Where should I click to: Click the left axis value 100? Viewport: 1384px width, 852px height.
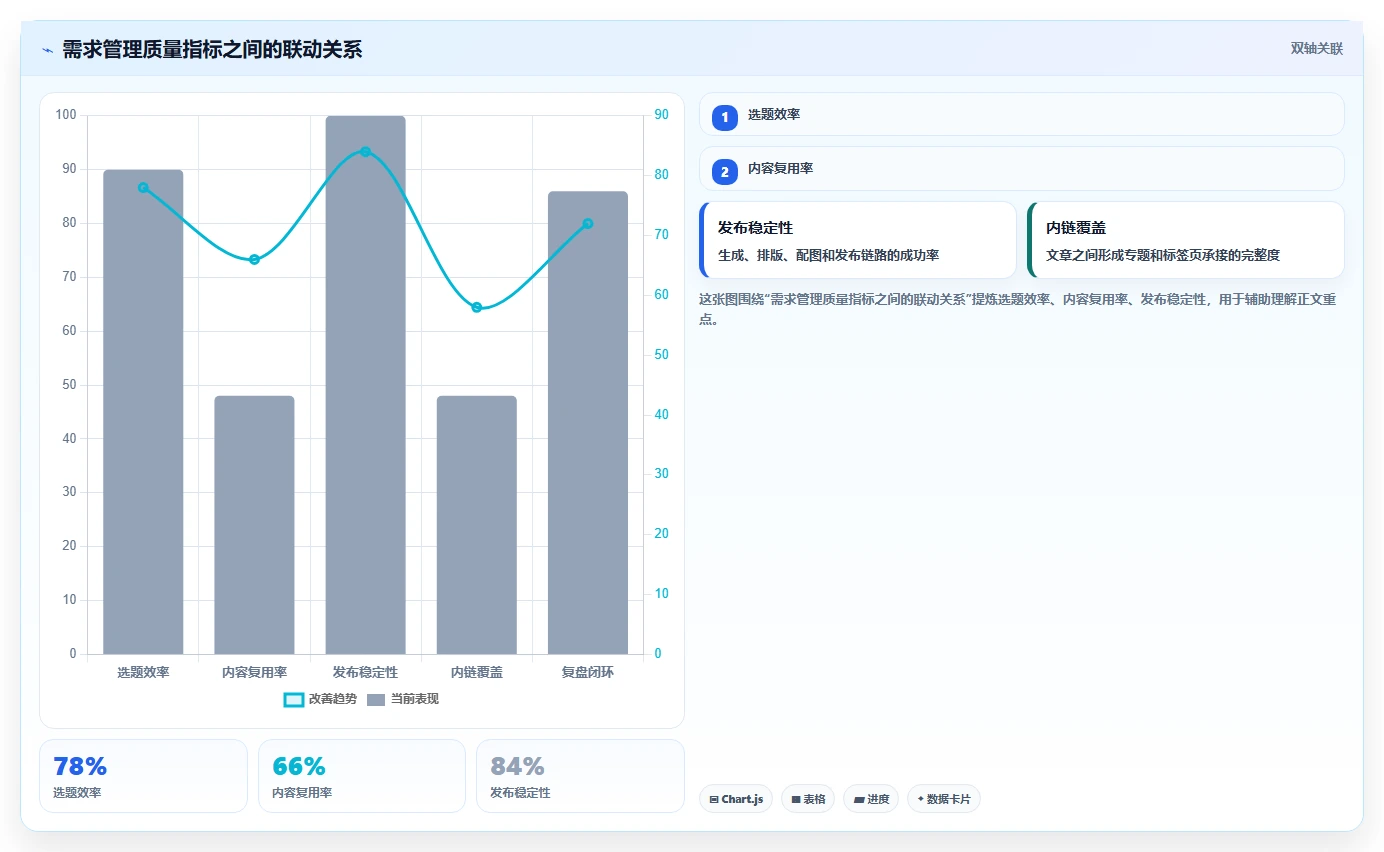coord(66,115)
